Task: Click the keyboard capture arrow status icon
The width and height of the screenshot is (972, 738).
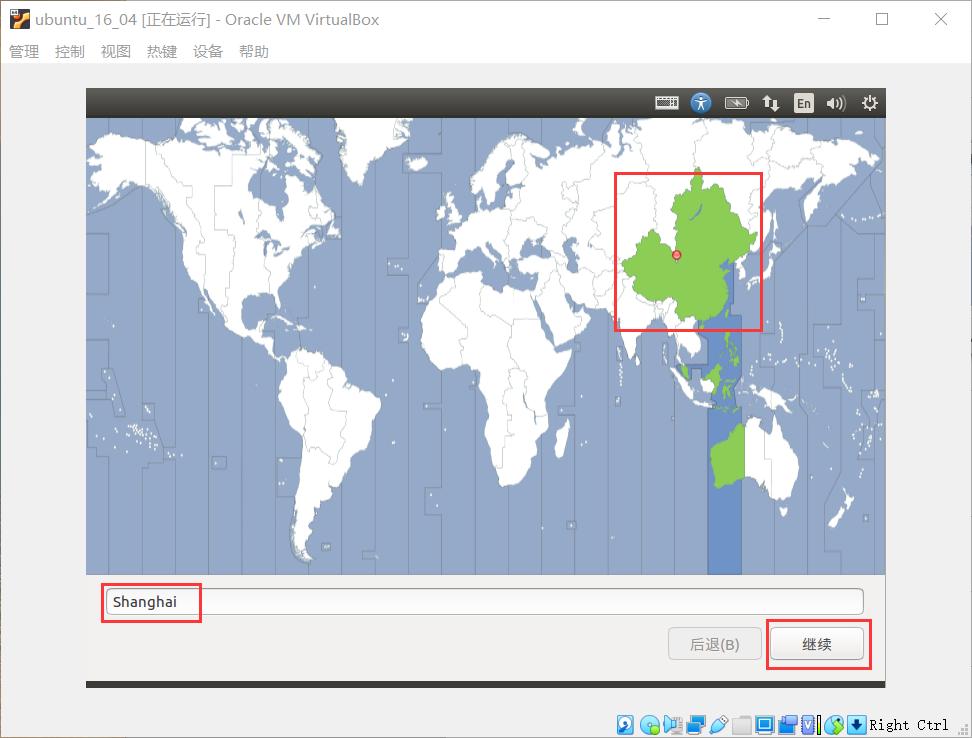Action: pyautogui.click(x=857, y=724)
